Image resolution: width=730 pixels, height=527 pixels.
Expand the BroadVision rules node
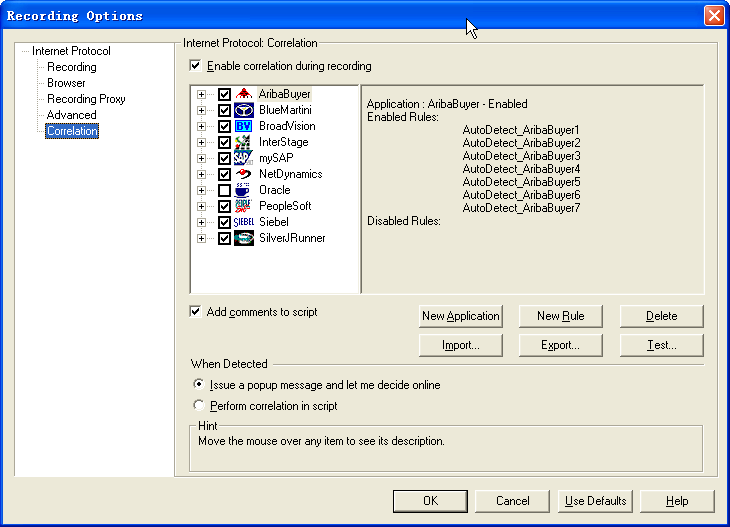point(201,126)
